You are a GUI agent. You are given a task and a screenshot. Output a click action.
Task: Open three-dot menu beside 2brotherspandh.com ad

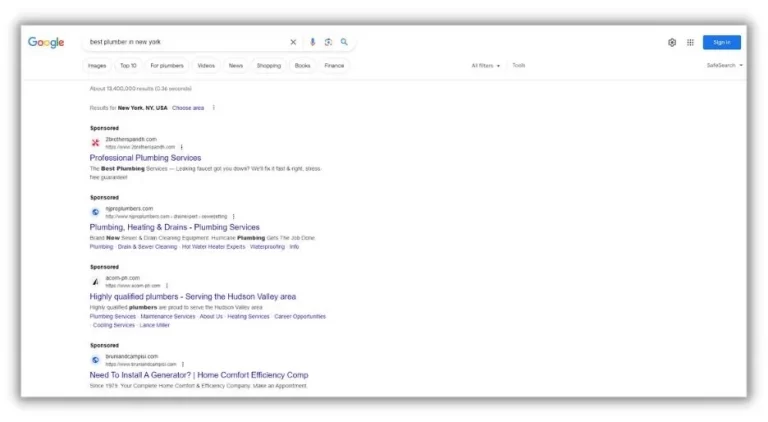(x=181, y=147)
